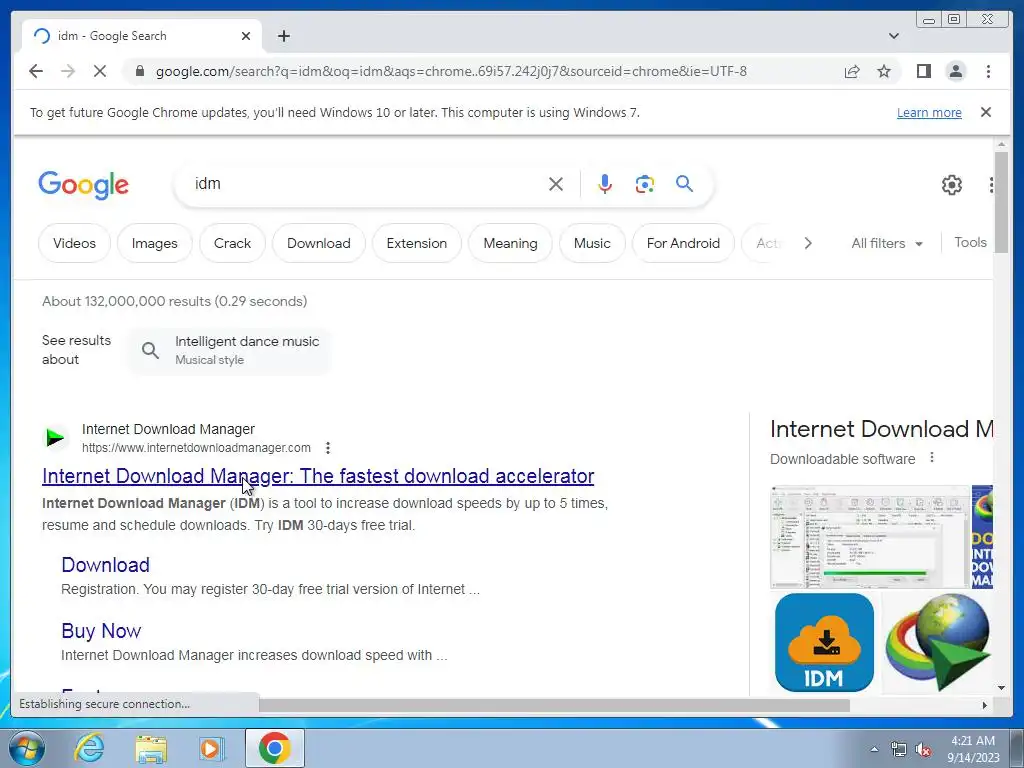The height and width of the screenshot is (768, 1024).
Task: Select the For Android filter chip
Action: 683,243
